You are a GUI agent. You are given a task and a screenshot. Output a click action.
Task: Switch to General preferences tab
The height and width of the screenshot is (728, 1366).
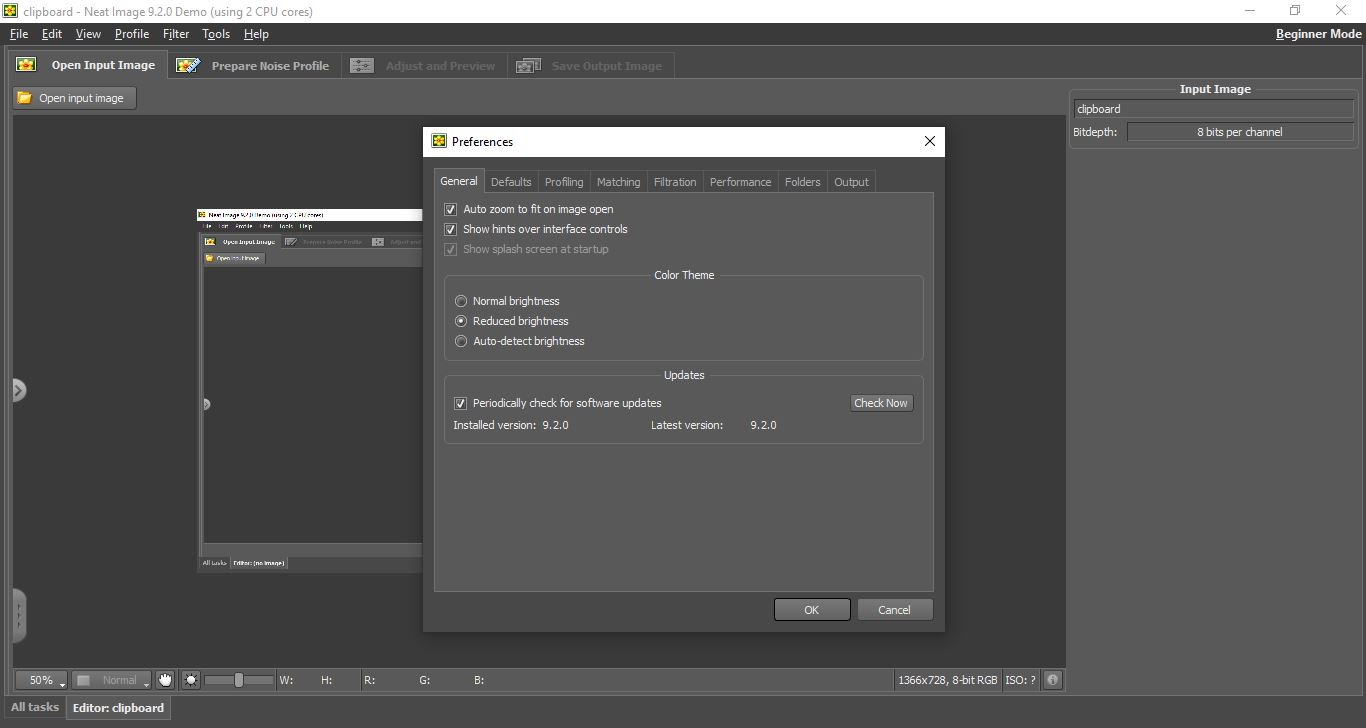point(459,181)
